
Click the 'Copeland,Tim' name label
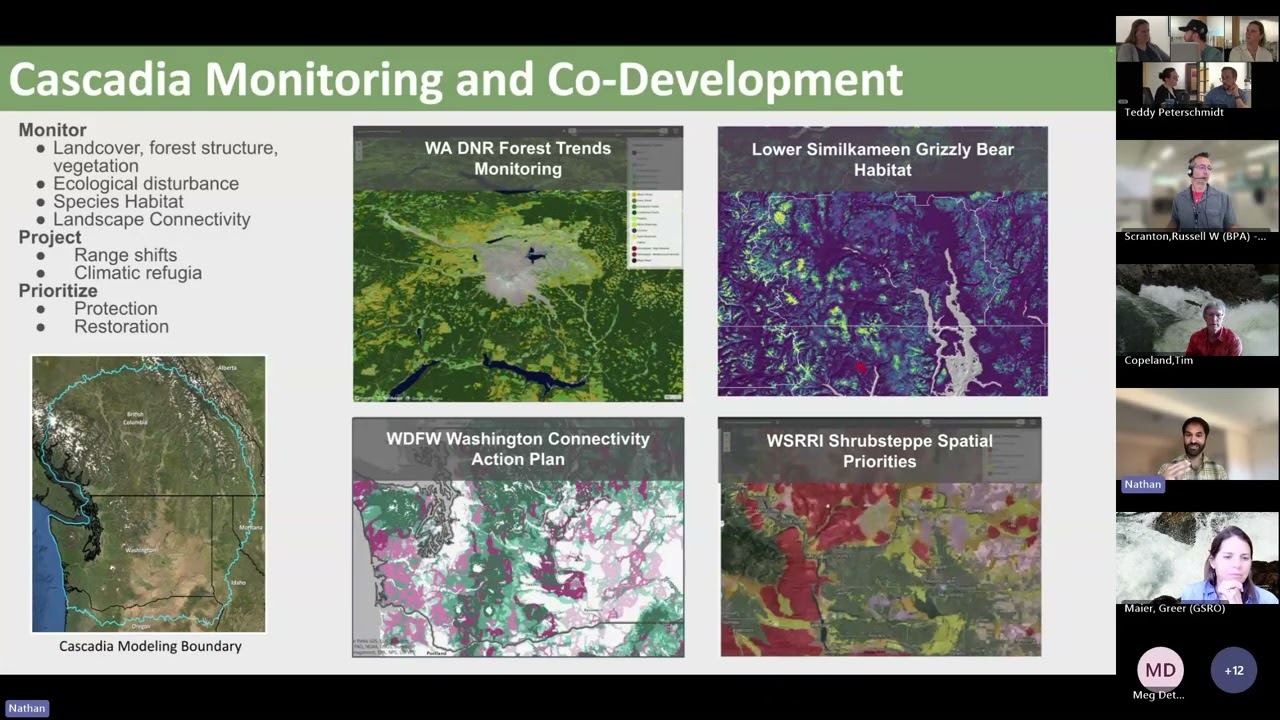[1158, 360]
